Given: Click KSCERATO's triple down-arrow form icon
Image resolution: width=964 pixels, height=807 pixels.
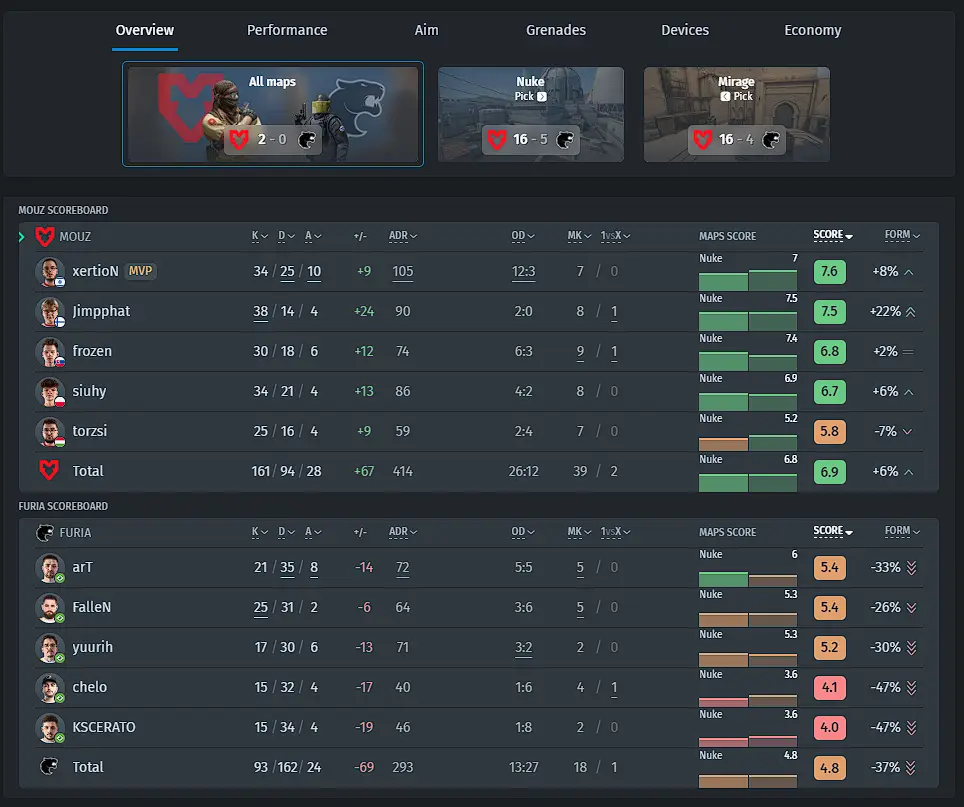Looking at the screenshot, I should 911,727.
